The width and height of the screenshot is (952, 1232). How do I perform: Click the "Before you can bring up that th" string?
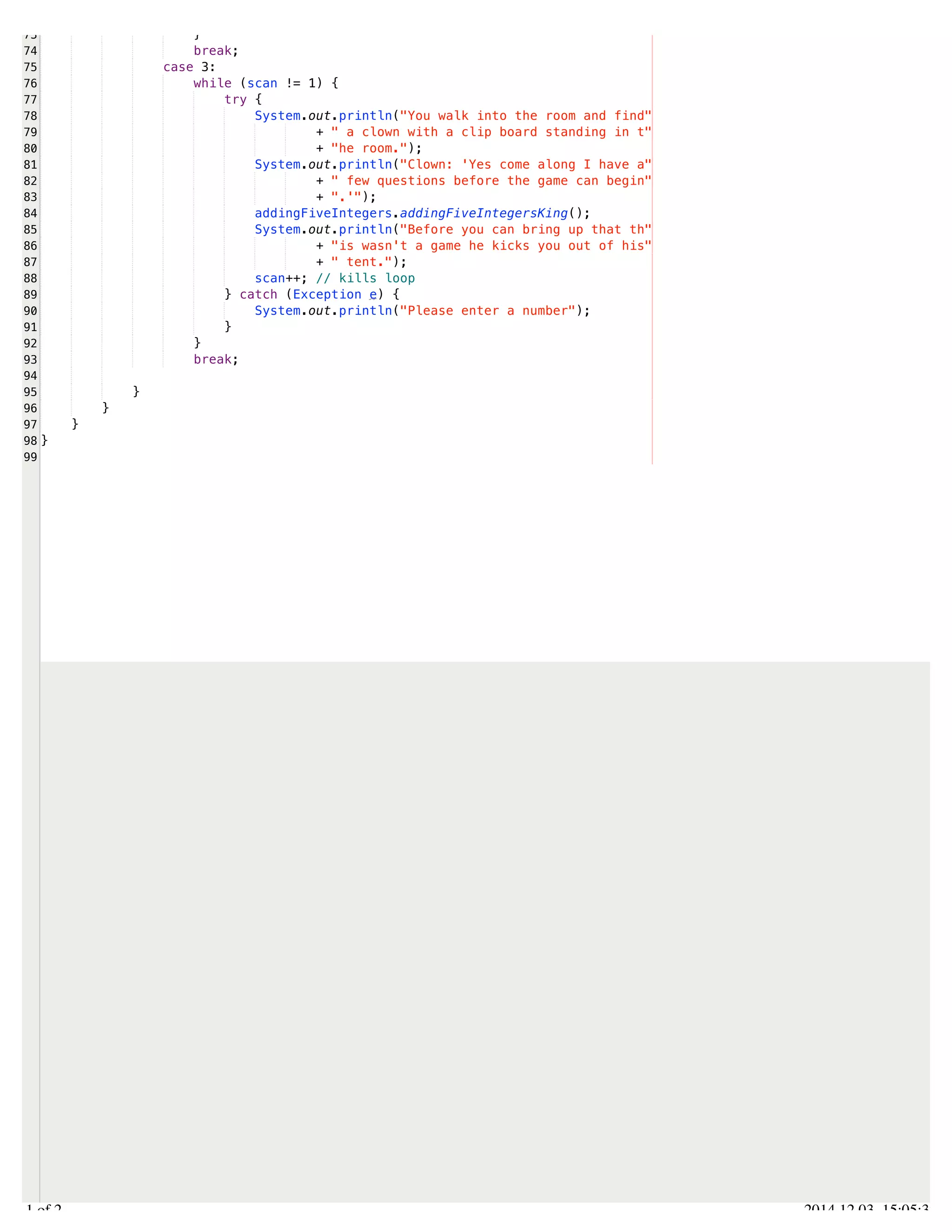(x=525, y=230)
